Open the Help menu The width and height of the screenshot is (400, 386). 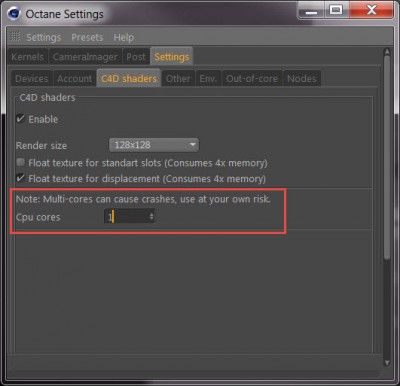pyautogui.click(x=124, y=37)
